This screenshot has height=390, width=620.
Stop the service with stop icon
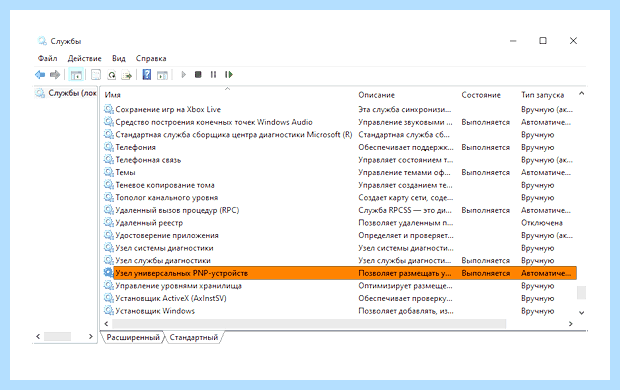click(x=198, y=74)
